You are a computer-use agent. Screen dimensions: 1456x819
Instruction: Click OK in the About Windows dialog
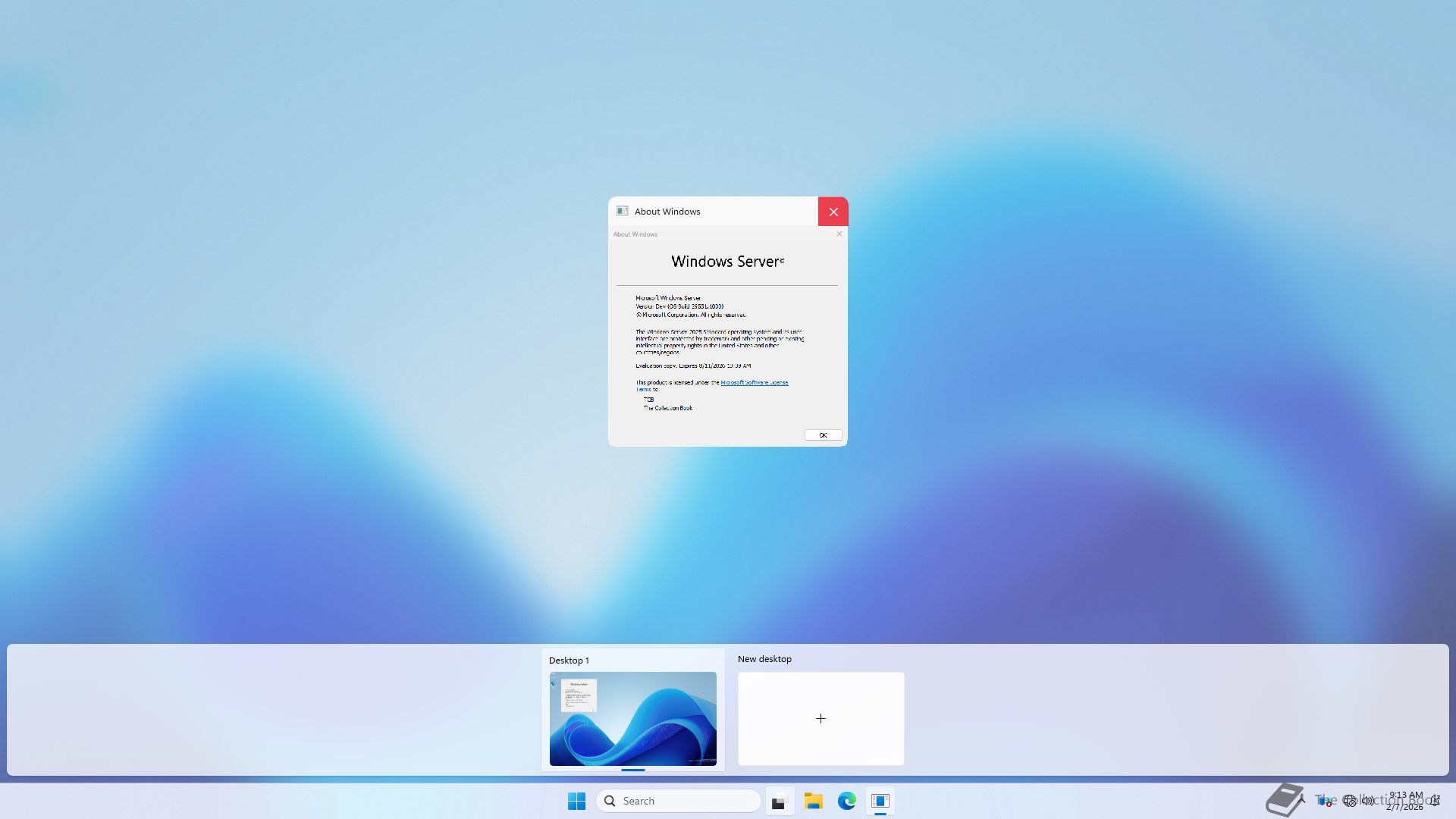point(823,435)
